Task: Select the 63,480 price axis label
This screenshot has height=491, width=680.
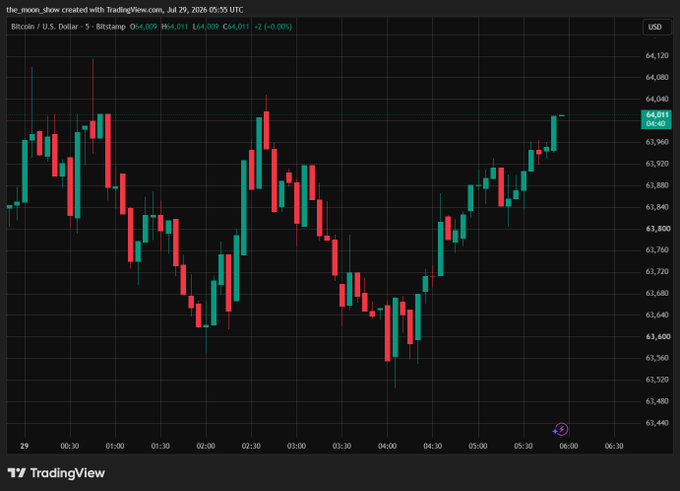Action: click(x=657, y=401)
